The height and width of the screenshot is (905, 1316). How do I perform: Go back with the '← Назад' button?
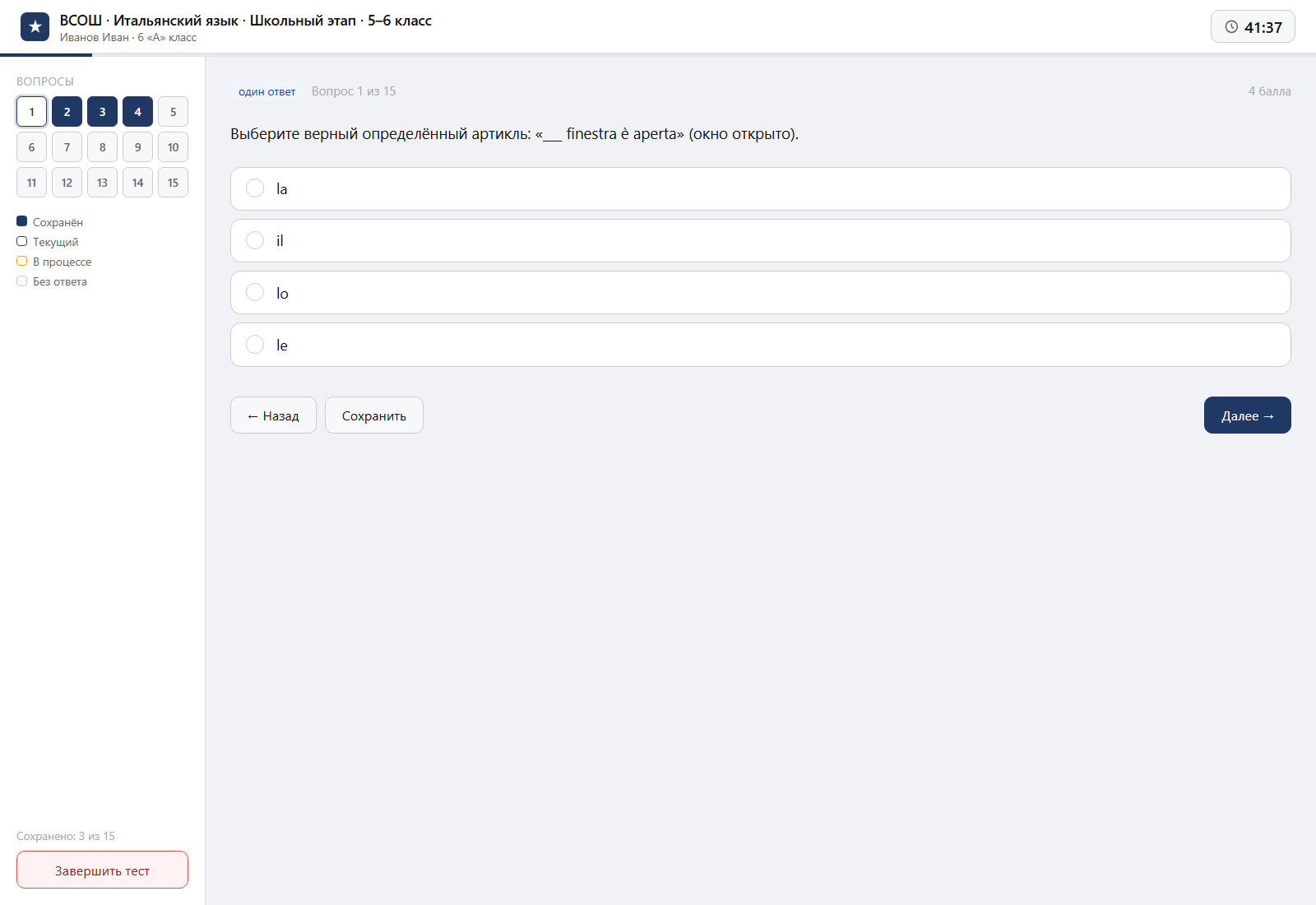273,415
